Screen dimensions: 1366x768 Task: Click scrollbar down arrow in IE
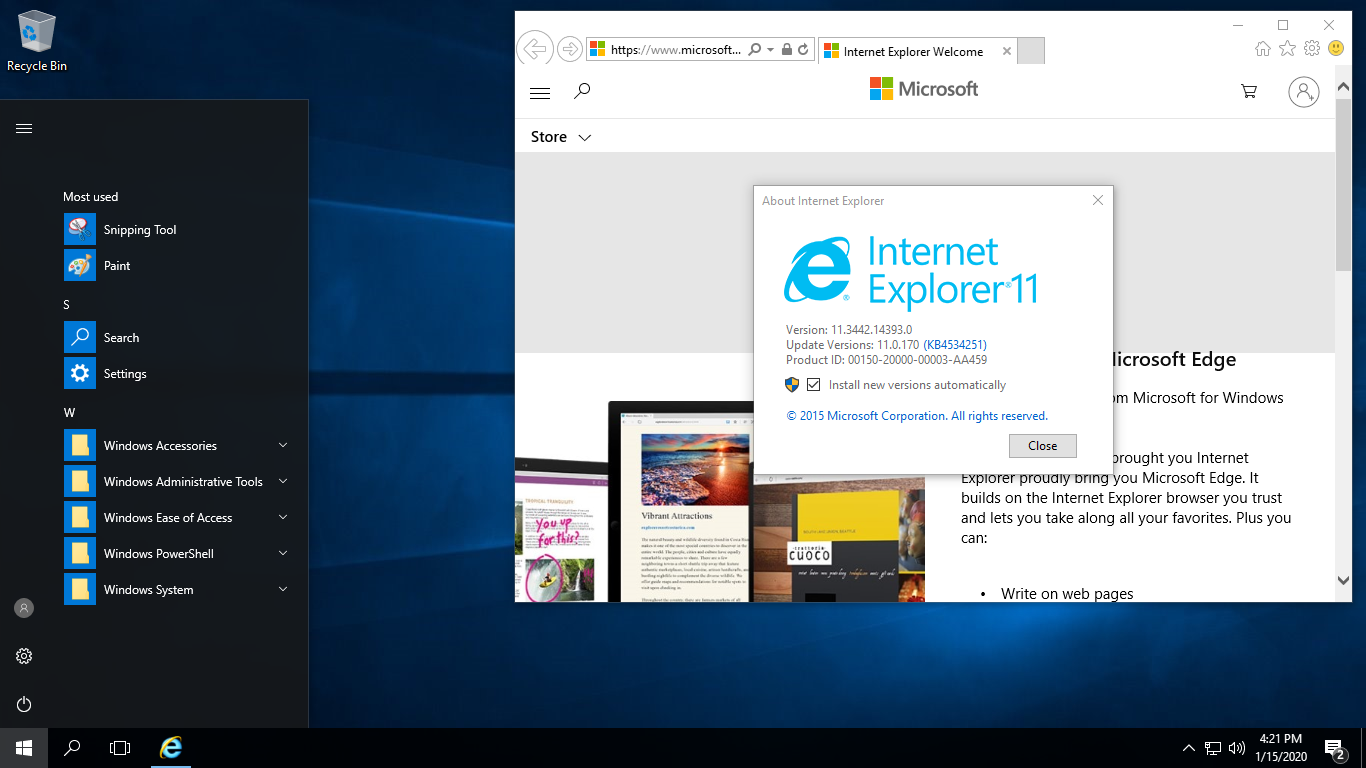[1343, 580]
